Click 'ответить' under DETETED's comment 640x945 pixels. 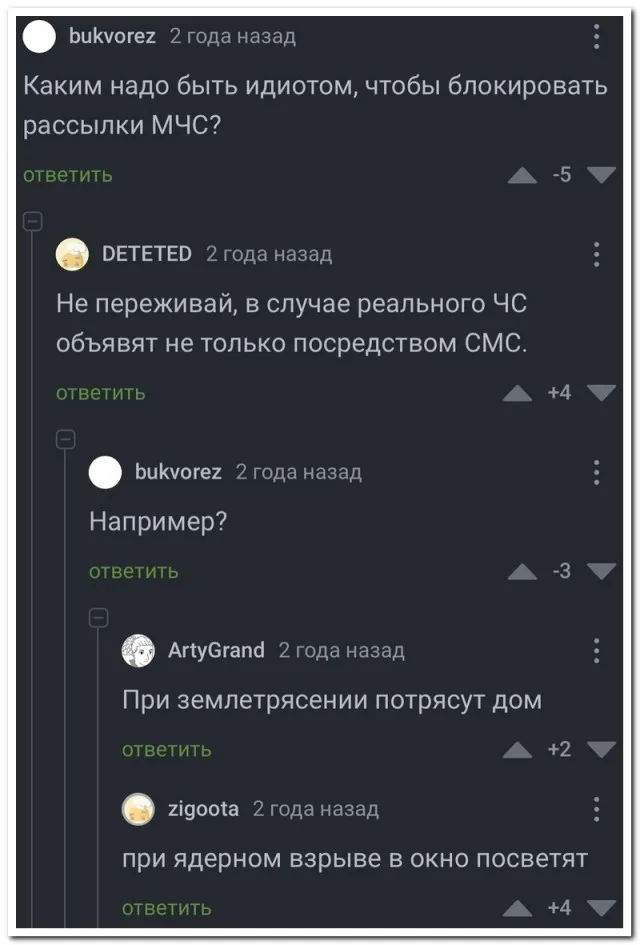tap(101, 393)
